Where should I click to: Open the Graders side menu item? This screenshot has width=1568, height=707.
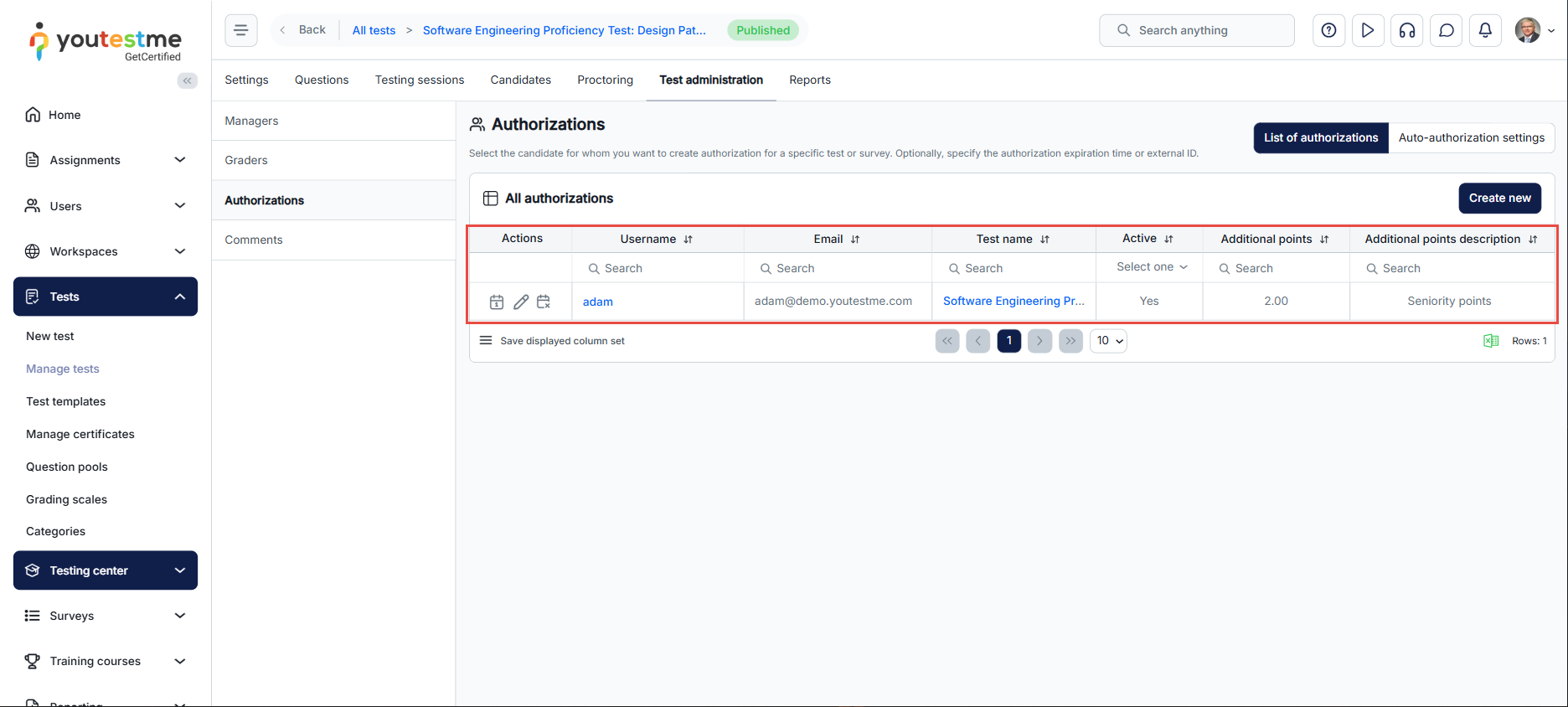click(246, 160)
